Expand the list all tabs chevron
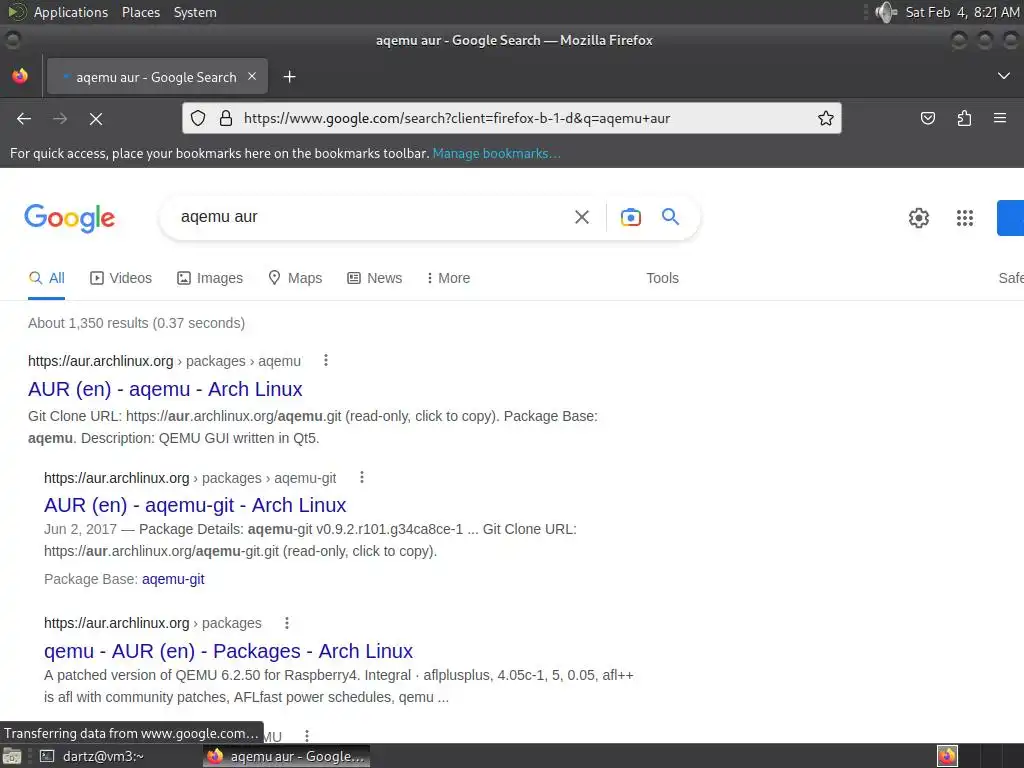Image resolution: width=1024 pixels, height=768 pixels. pyautogui.click(x=1004, y=76)
